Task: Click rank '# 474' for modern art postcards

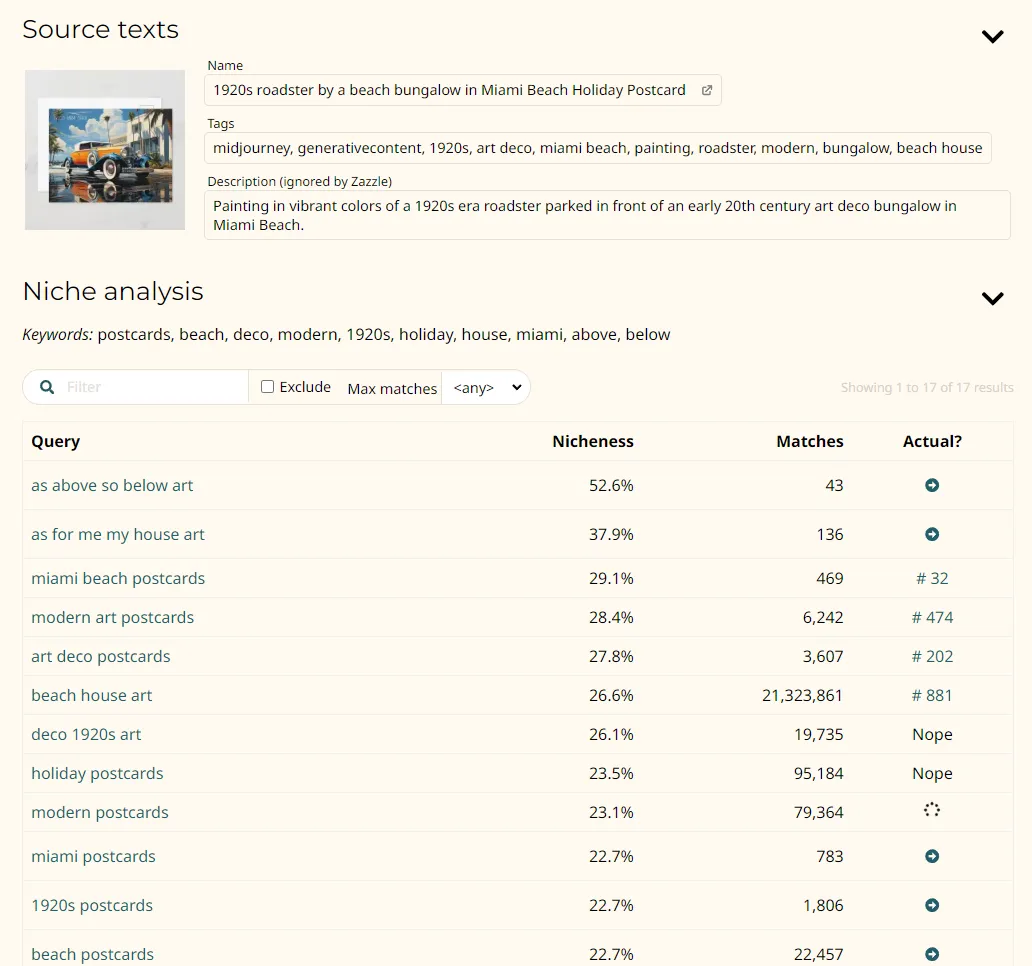Action: (932, 617)
